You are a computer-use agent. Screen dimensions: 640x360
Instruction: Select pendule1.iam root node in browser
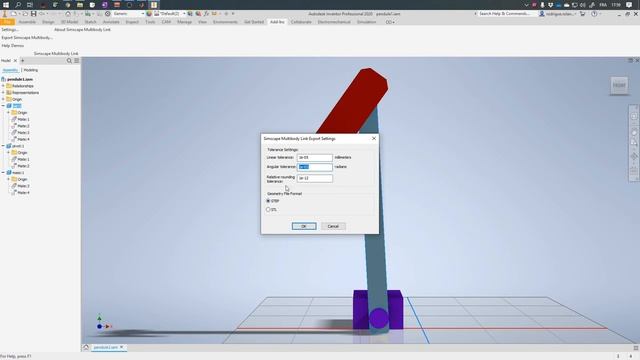point(20,79)
